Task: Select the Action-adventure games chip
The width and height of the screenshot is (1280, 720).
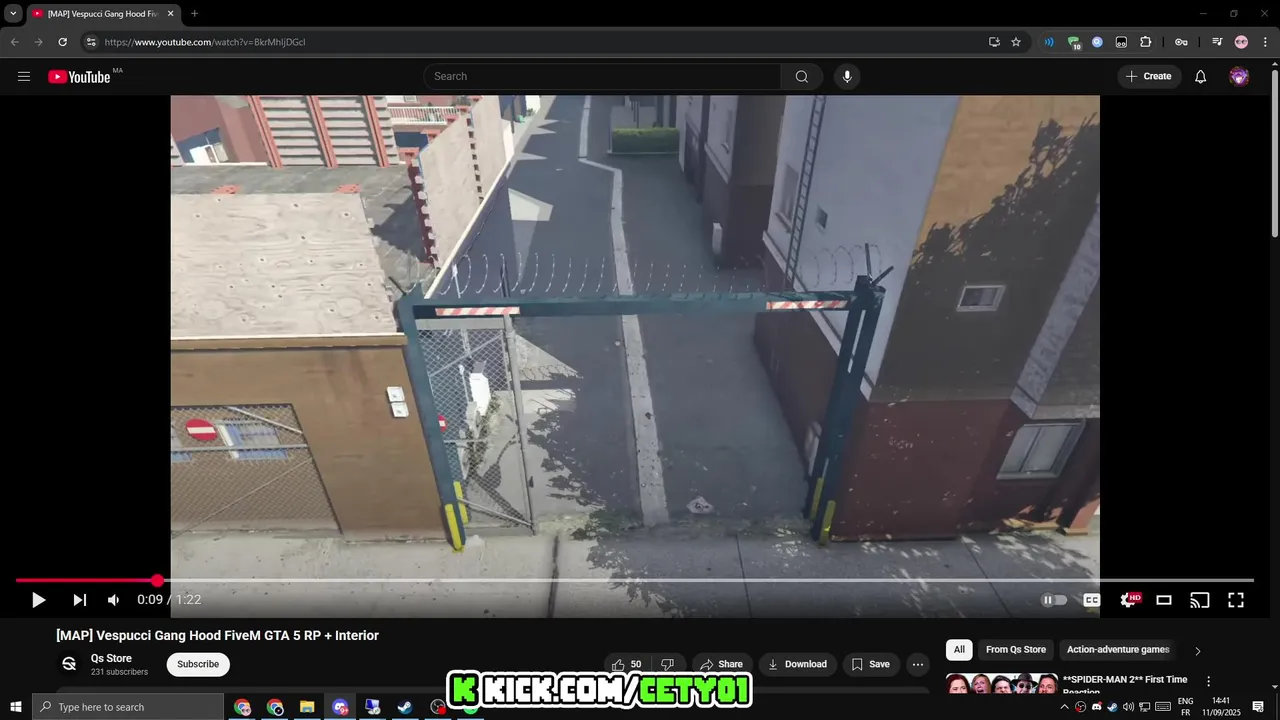Action: point(1118,650)
